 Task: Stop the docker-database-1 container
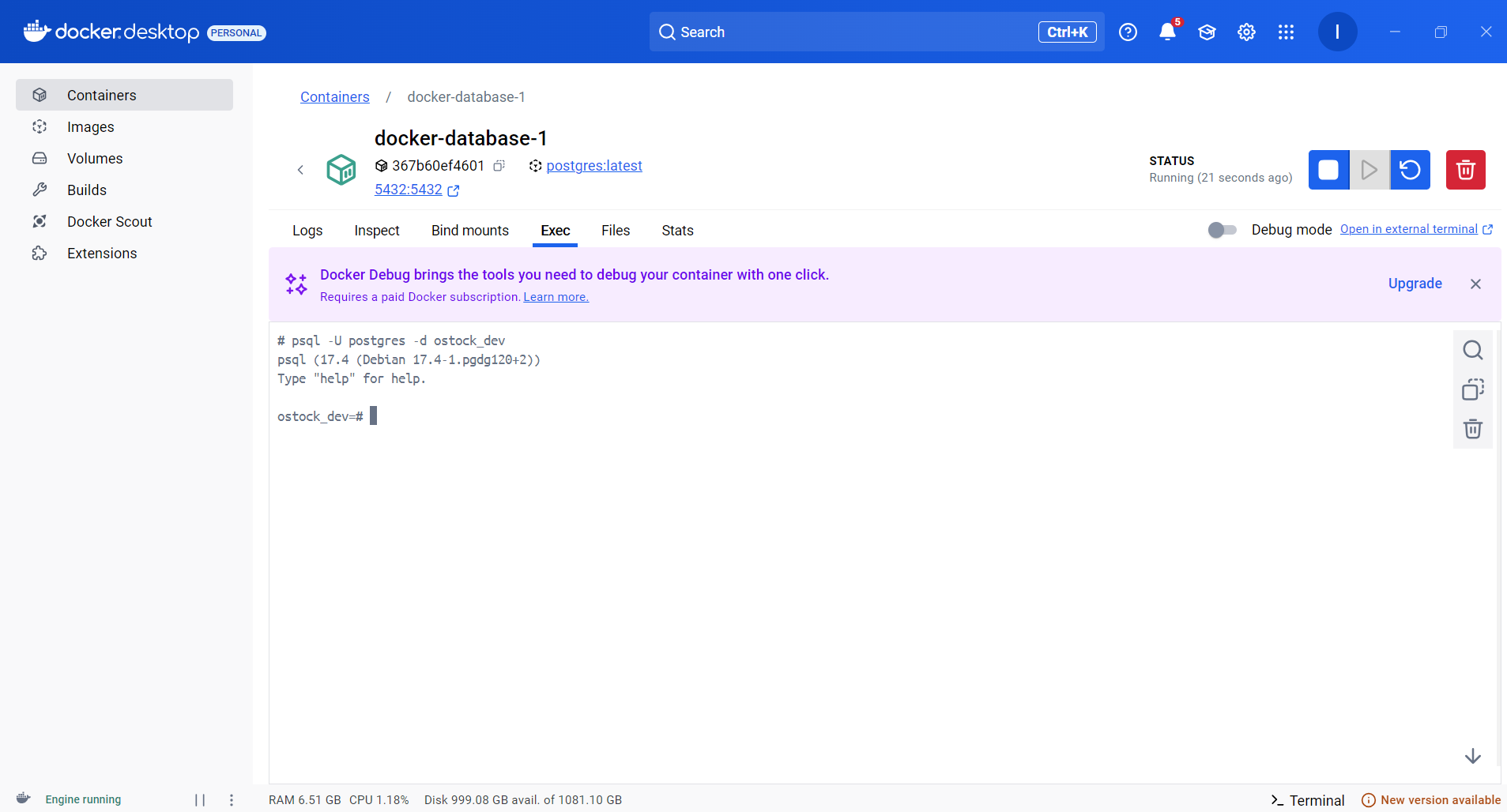[1328, 170]
